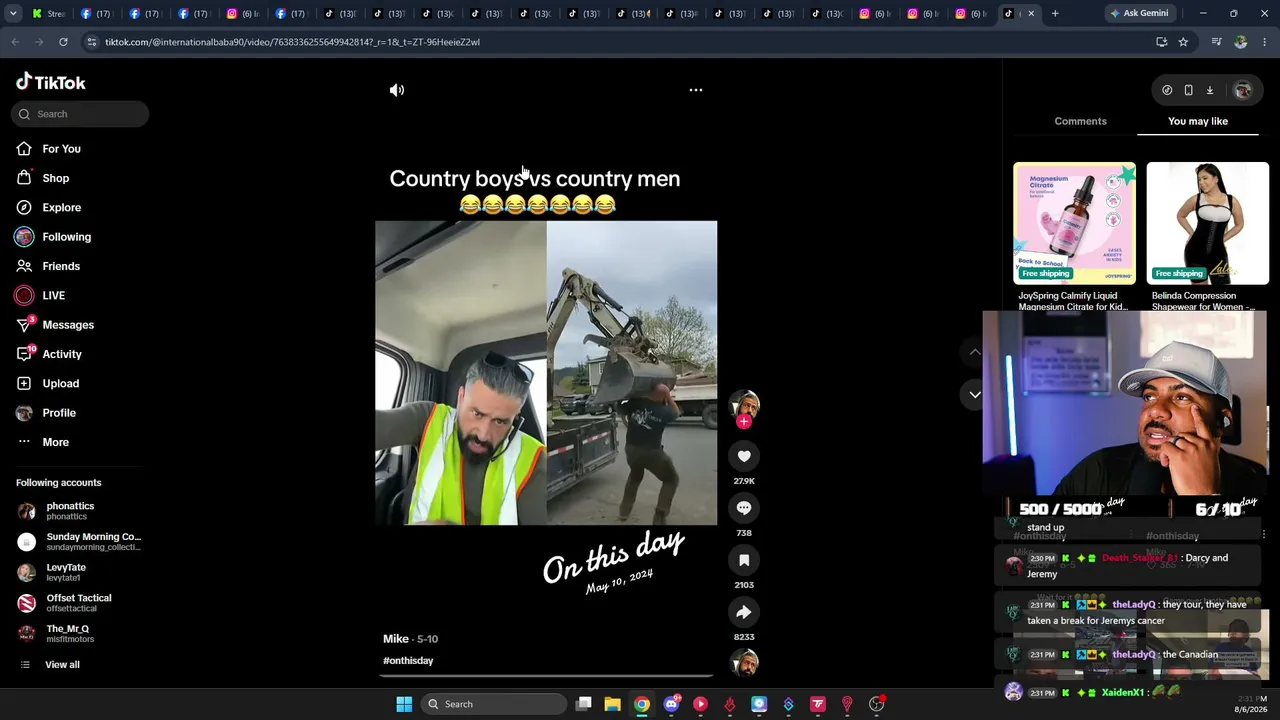Click the install app icon in address bar
The height and width of the screenshot is (720, 1280).
[x=1161, y=42]
